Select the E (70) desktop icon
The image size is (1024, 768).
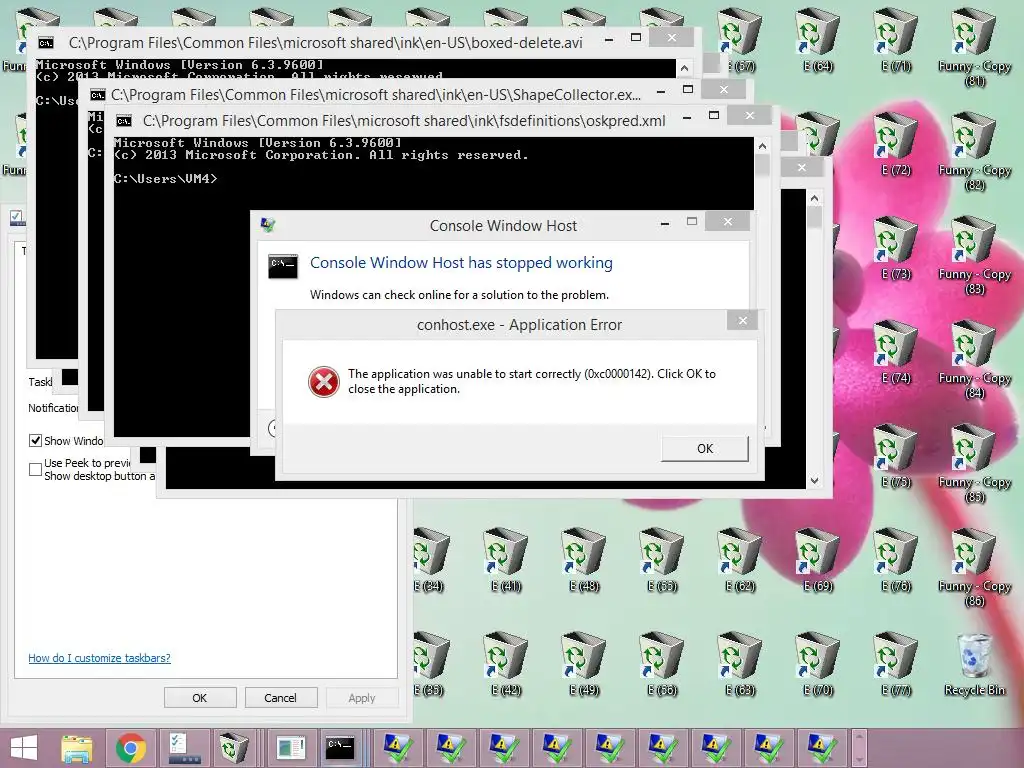pos(818,664)
